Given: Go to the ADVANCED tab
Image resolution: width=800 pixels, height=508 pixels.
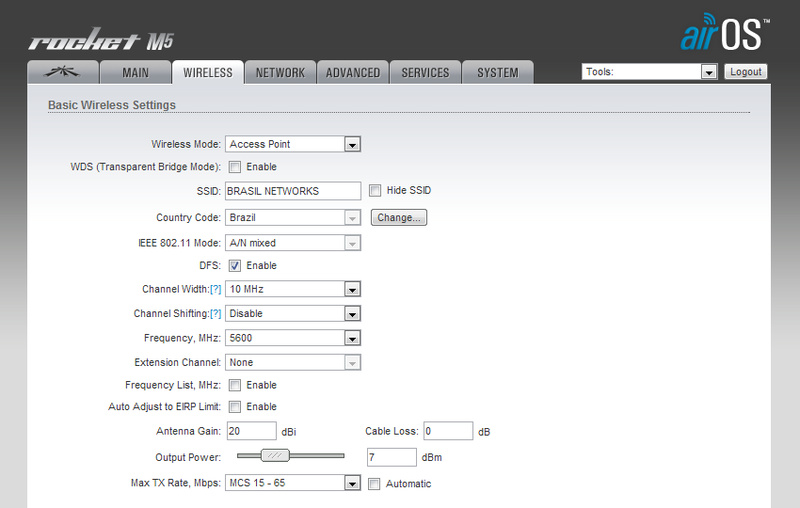Looking at the screenshot, I should (353, 72).
